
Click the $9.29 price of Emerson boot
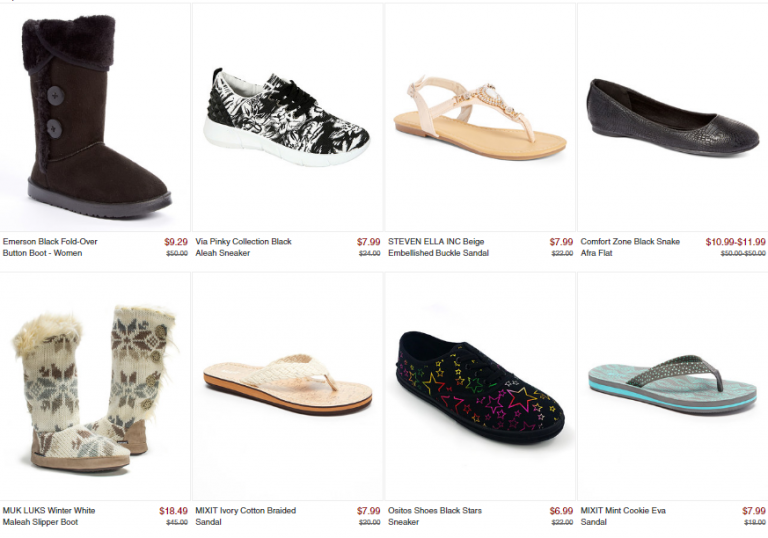pos(176,242)
